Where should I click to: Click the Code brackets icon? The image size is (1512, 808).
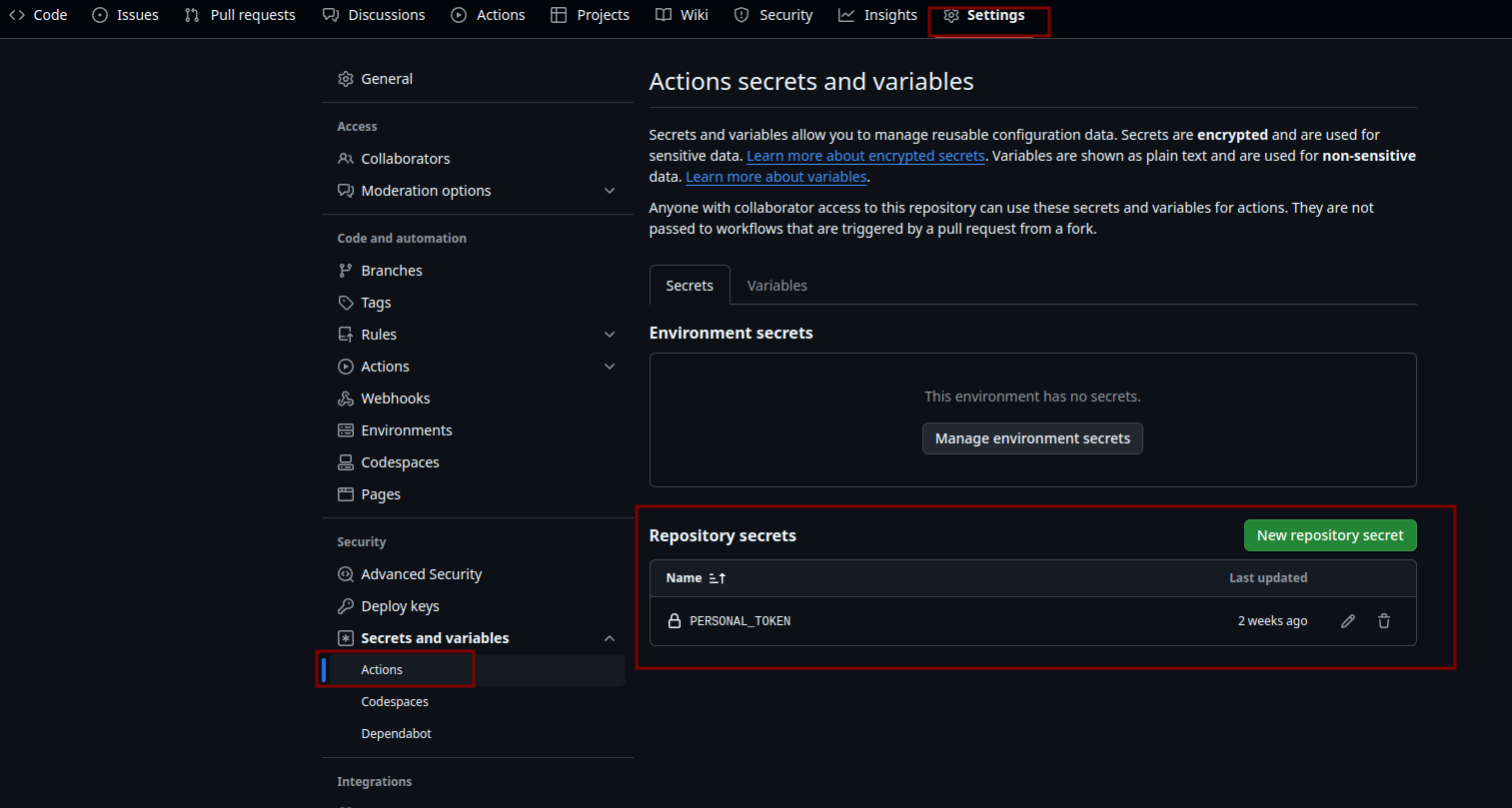tap(17, 15)
